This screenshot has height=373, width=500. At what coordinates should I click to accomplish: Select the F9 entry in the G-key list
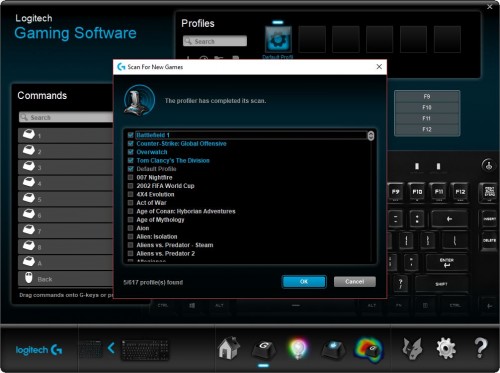tap(427, 97)
